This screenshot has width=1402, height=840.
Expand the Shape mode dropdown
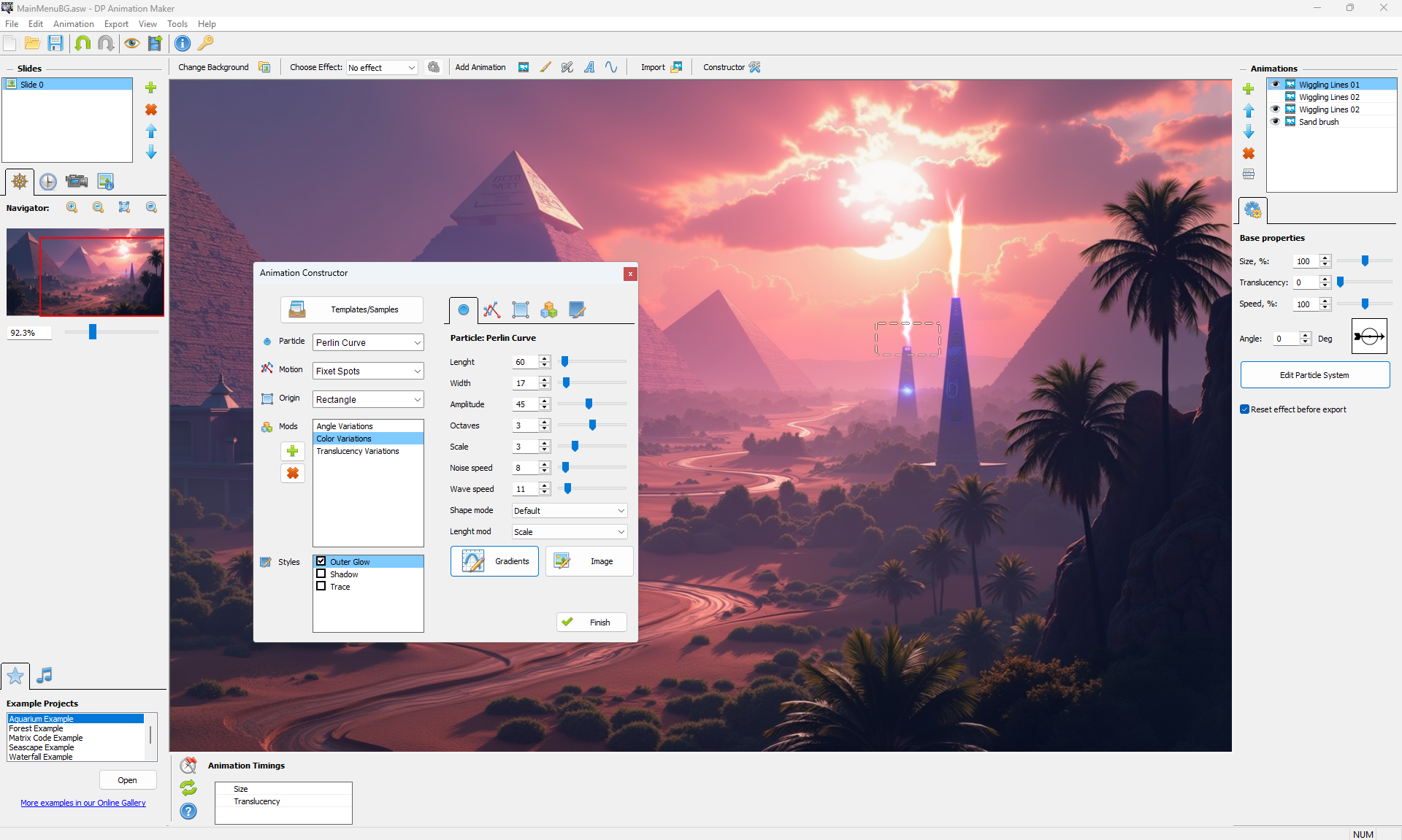coord(569,511)
